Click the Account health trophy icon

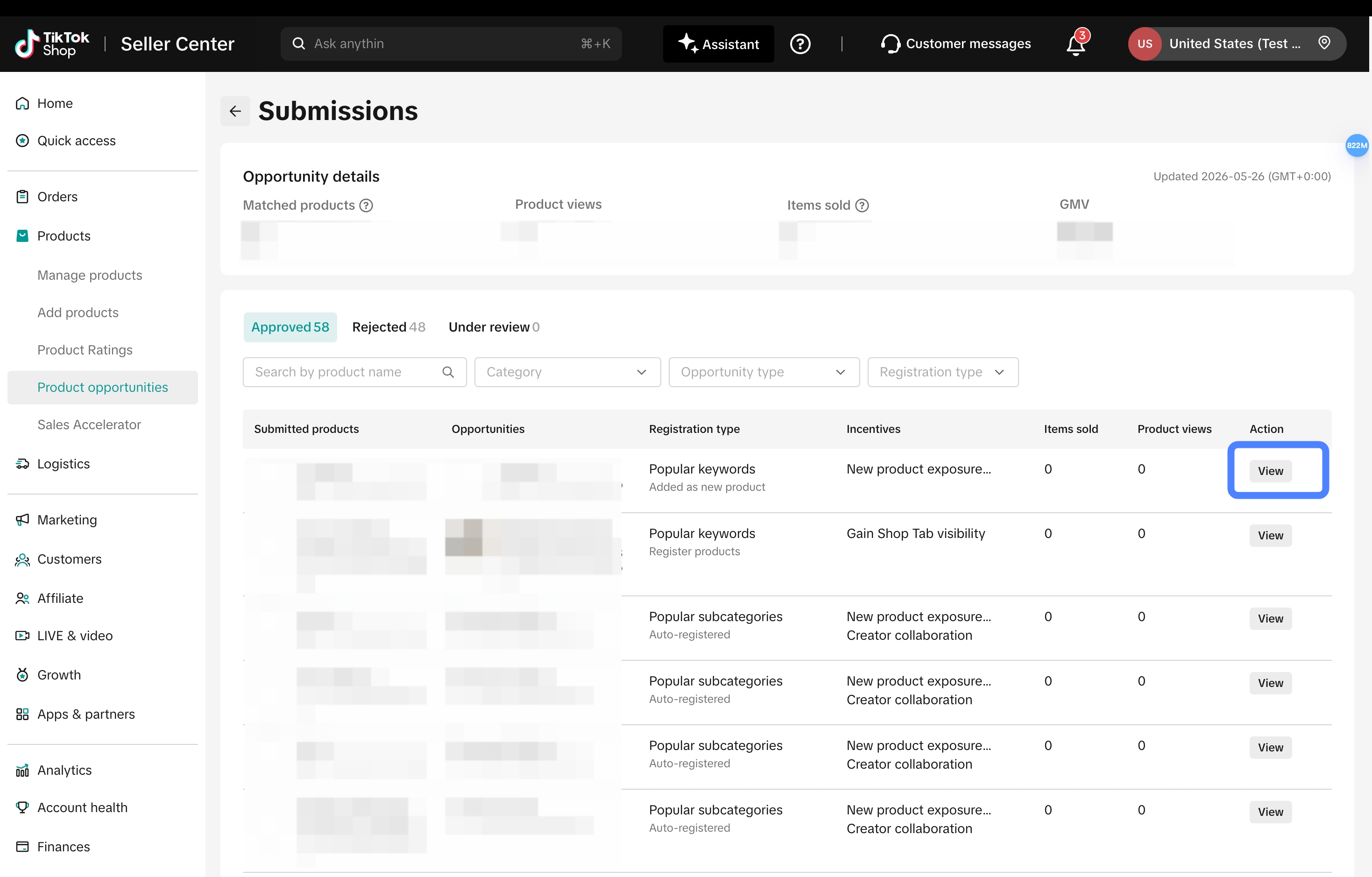tap(22, 807)
